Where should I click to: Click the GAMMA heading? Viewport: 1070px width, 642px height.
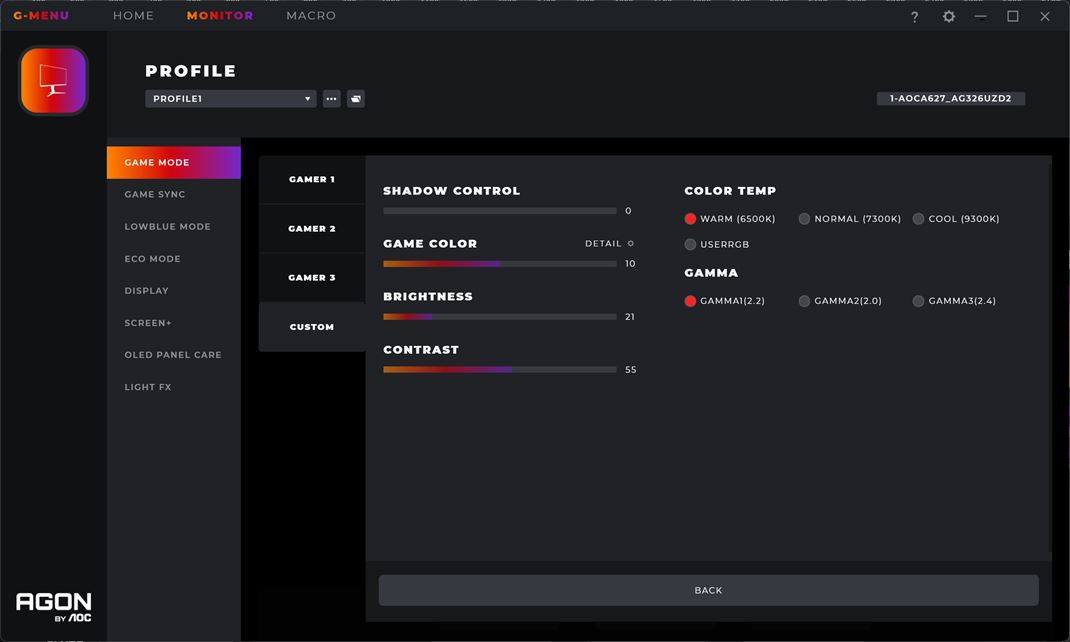[711, 273]
